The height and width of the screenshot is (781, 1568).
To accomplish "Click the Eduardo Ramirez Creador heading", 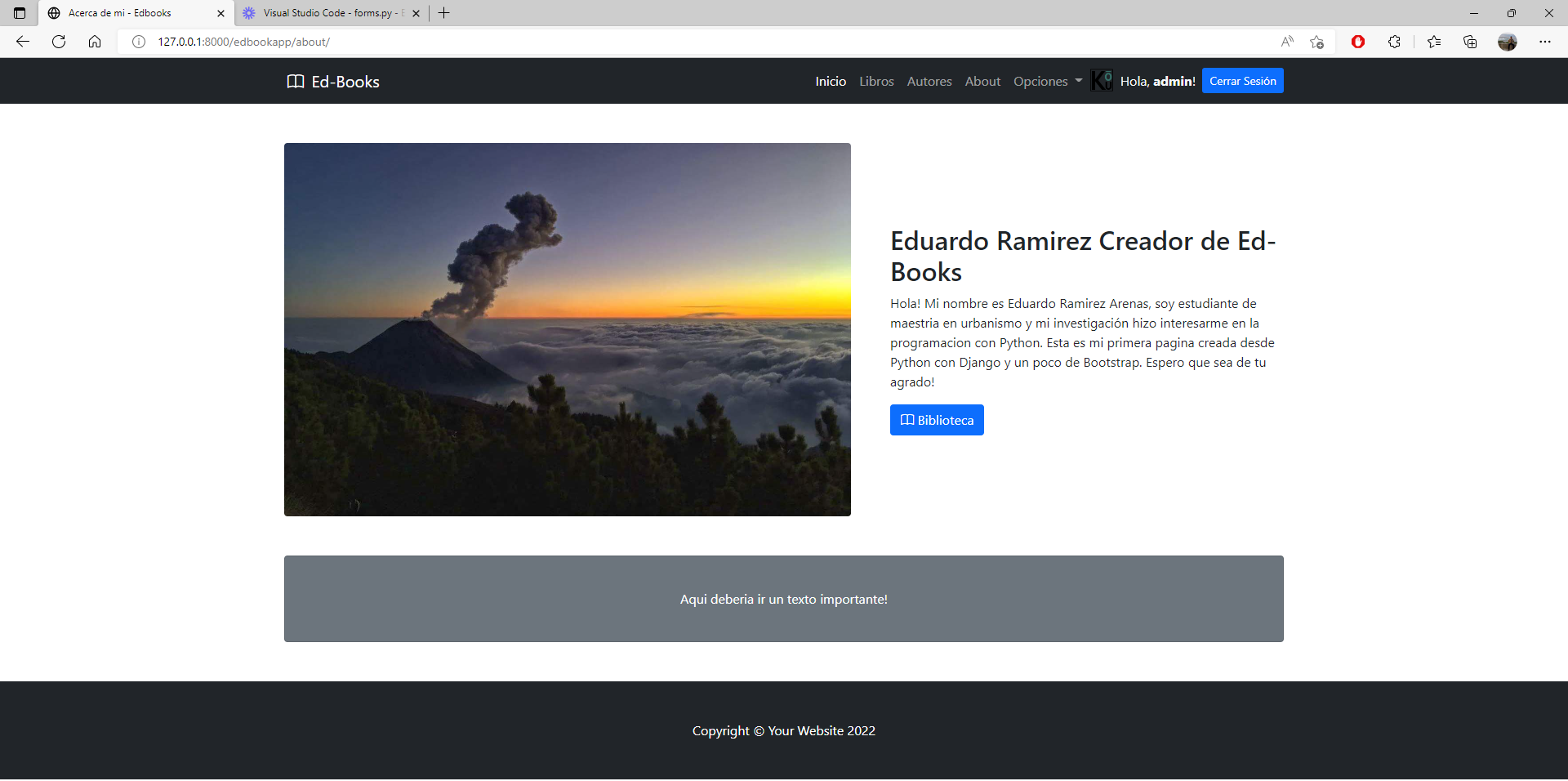I will pos(1083,257).
